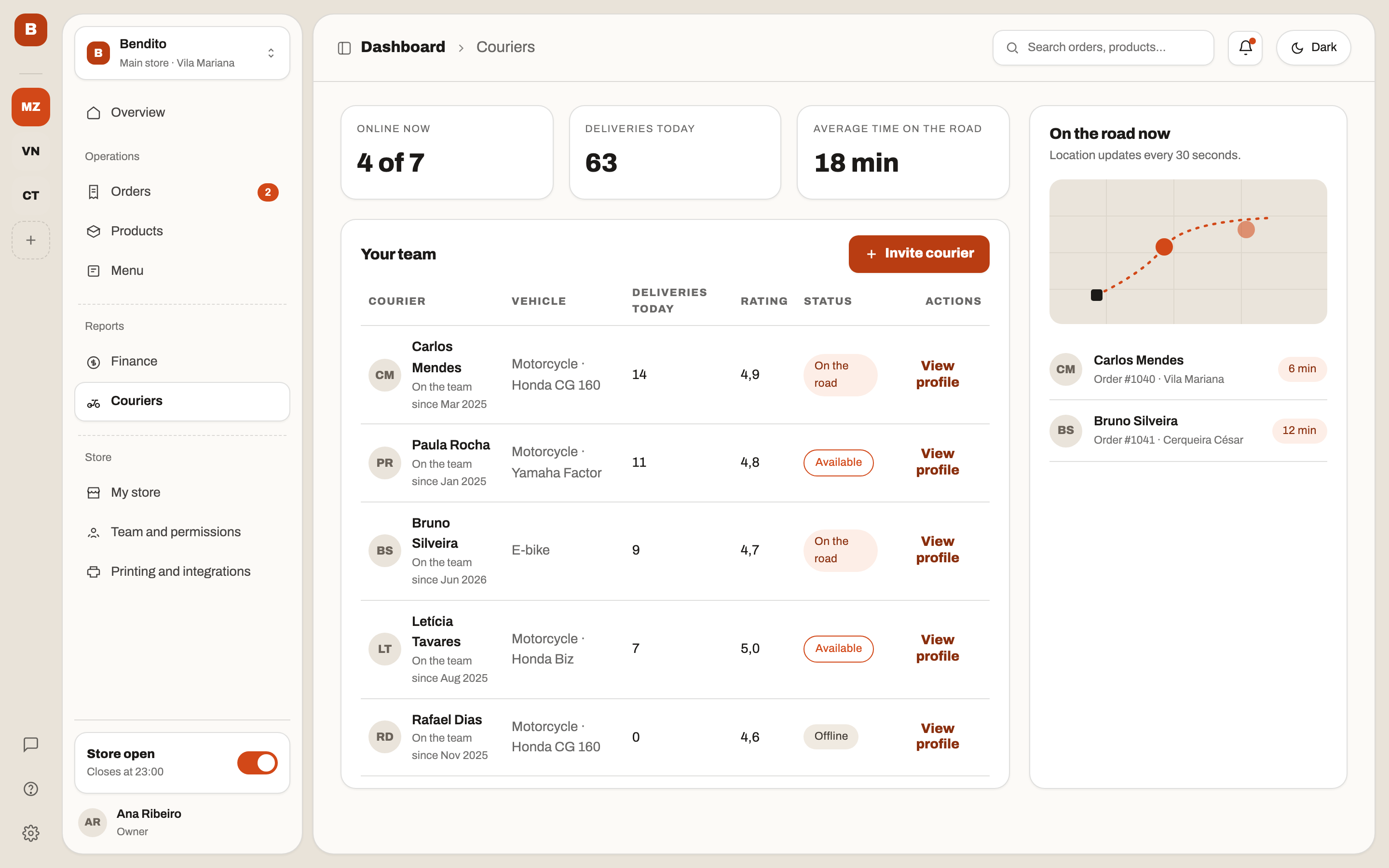Open Printing and integrations
Viewport: 1389px width, 868px height.
(182, 572)
